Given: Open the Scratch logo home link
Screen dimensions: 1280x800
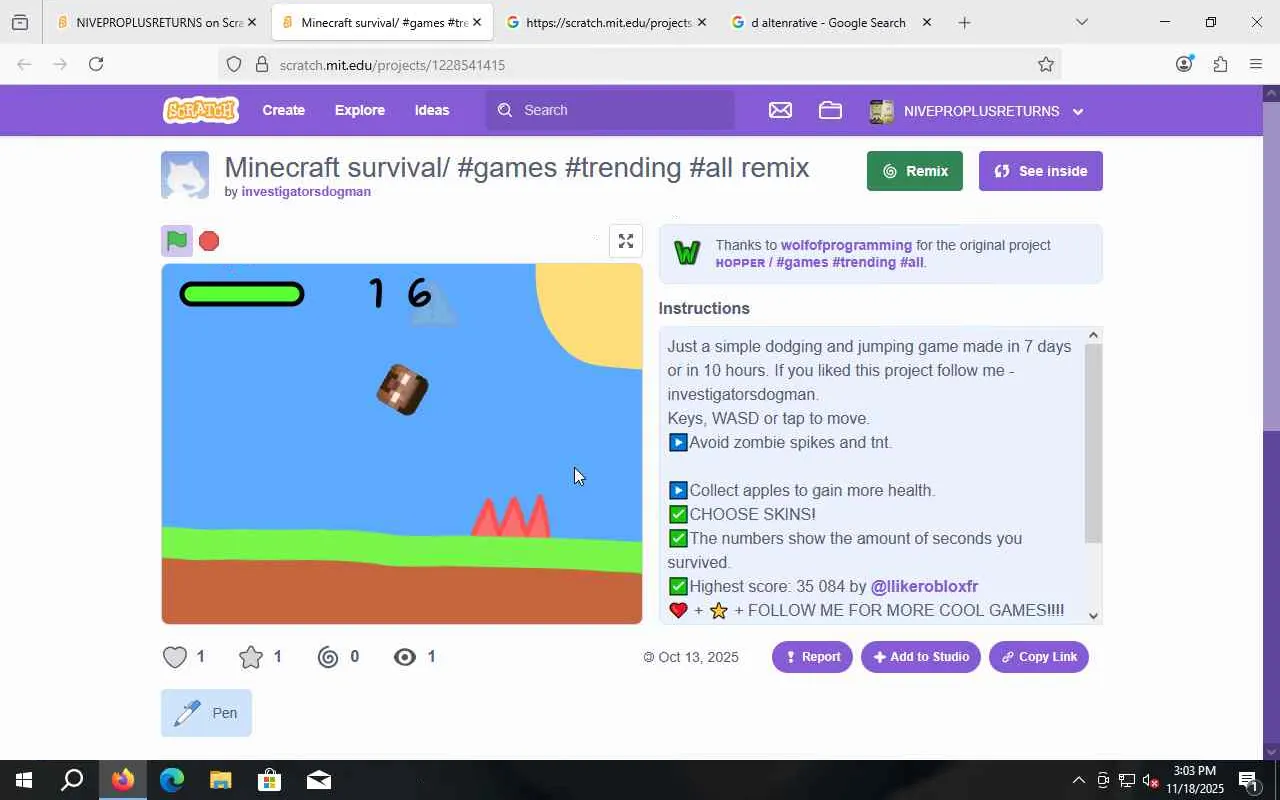Looking at the screenshot, I should click(201, 110).
